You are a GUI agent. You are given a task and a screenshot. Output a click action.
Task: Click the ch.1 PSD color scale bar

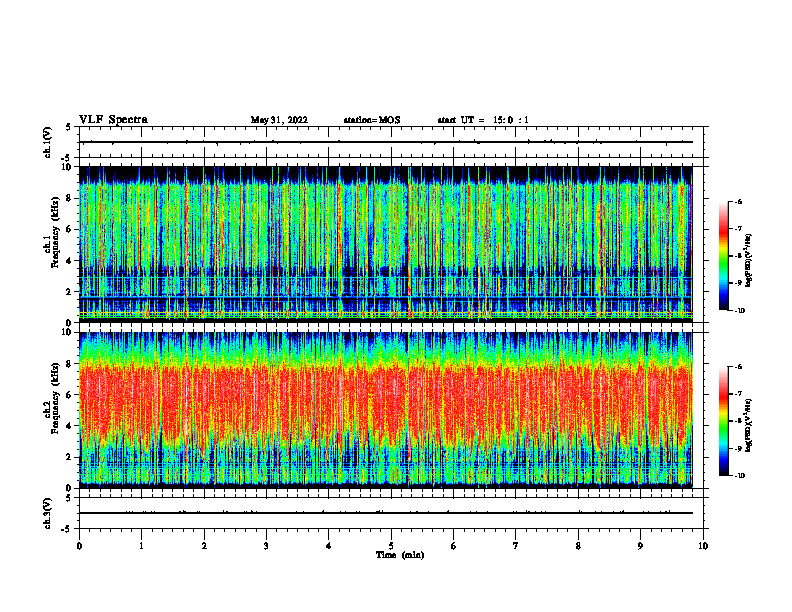[723, 256]
